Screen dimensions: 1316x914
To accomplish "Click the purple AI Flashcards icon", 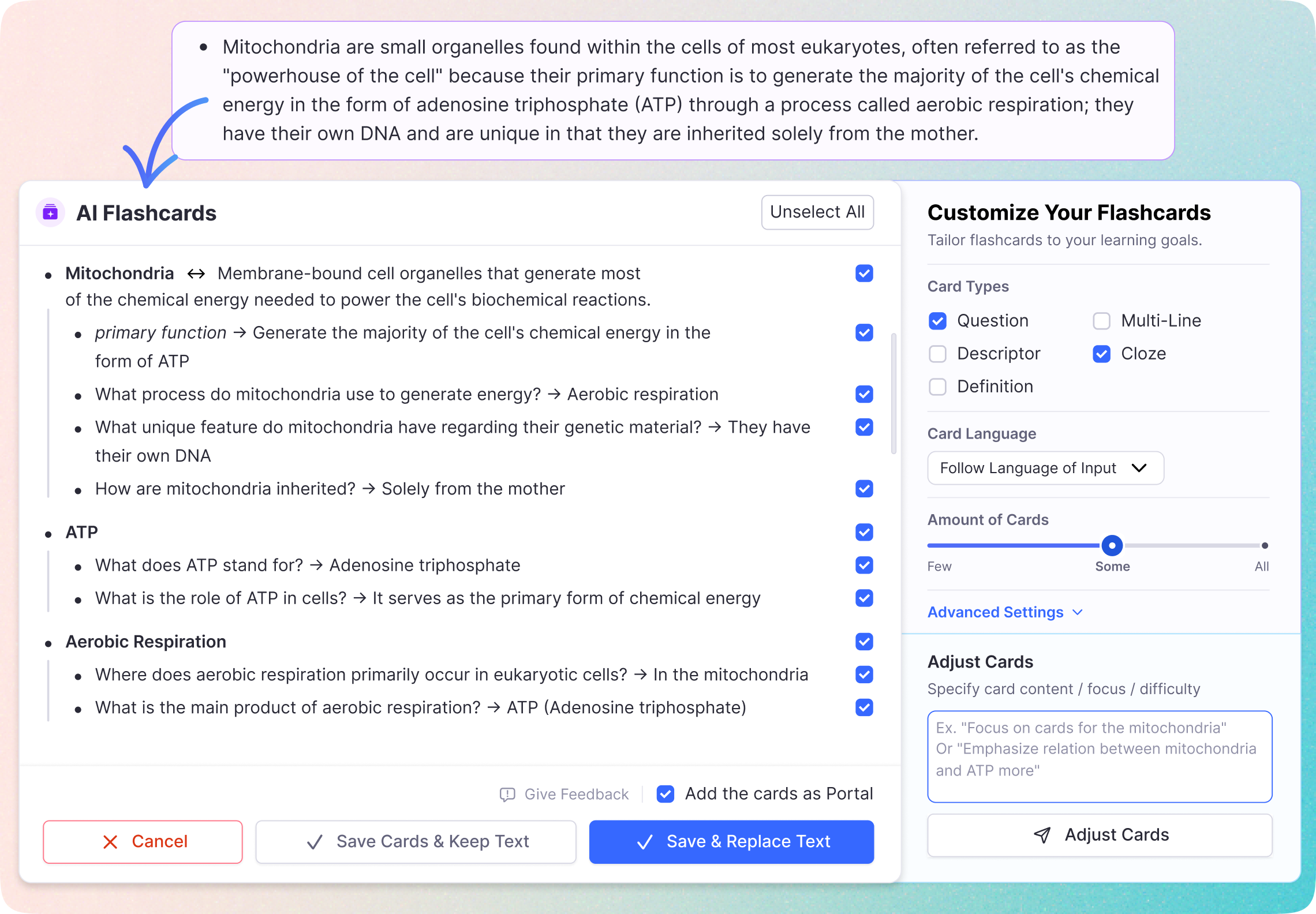I will click(50, 213).
